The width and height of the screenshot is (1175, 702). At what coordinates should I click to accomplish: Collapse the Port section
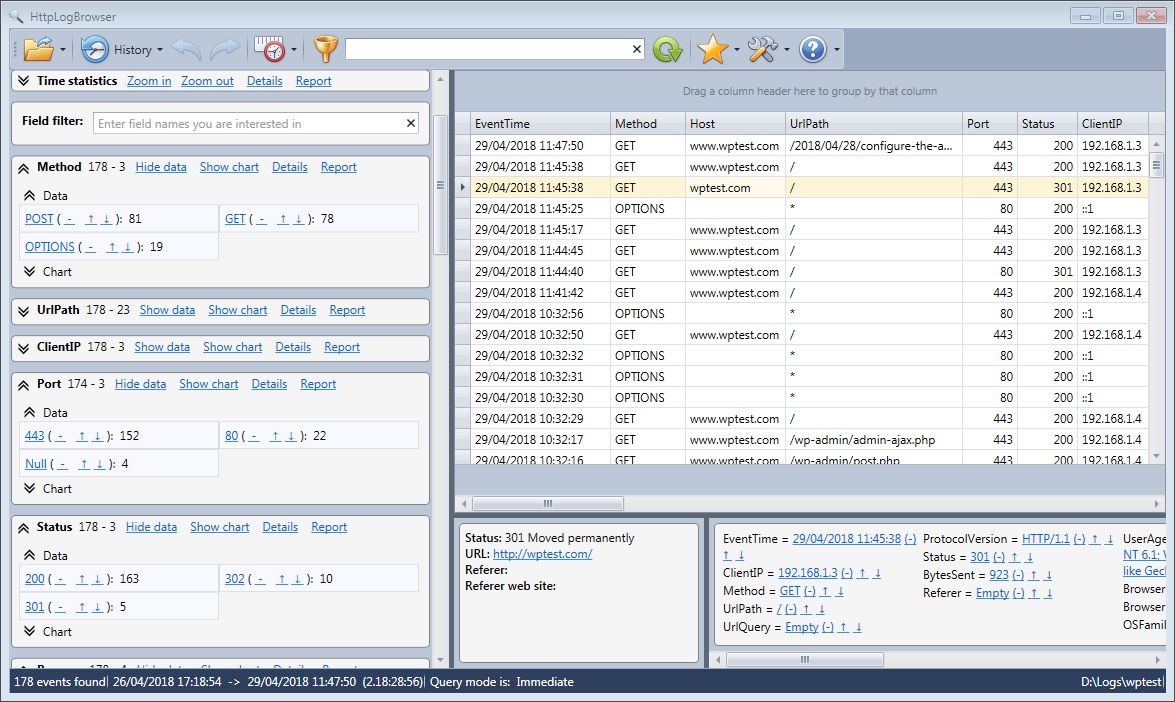24,384
